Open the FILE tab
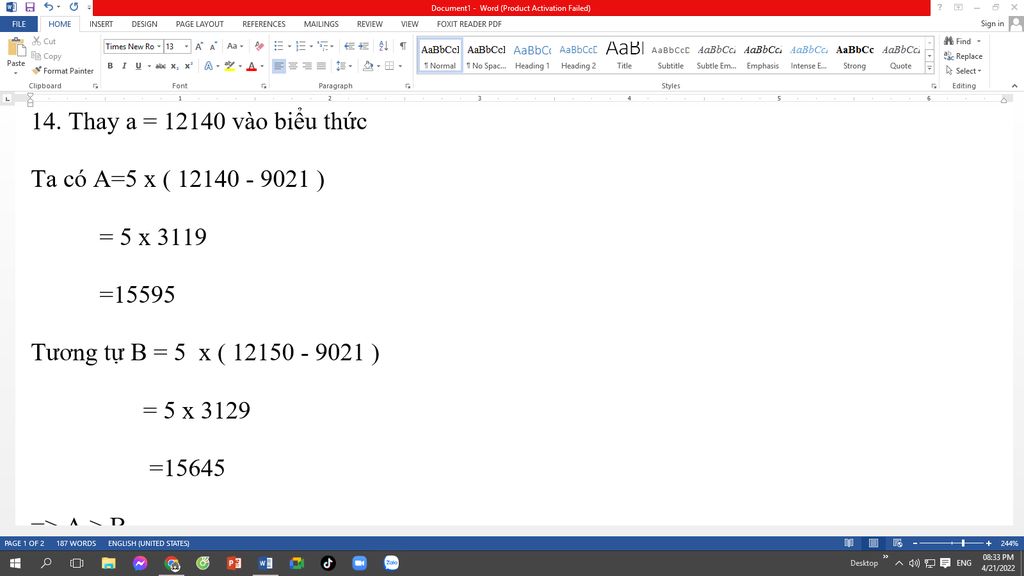 click(19, 24)
